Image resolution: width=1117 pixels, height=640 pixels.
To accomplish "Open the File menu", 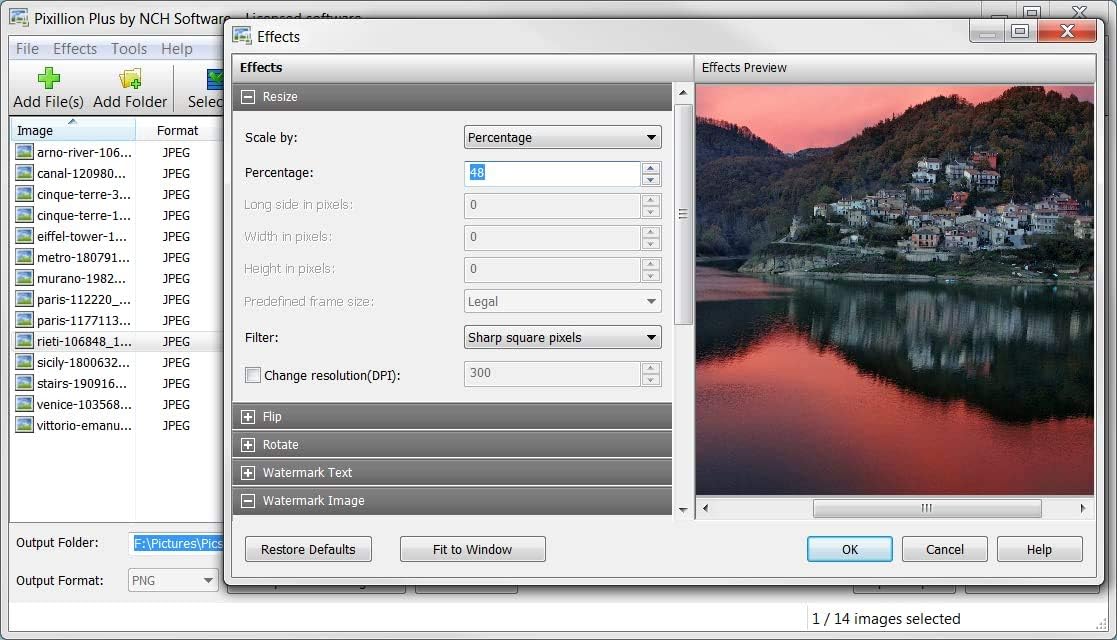I will (x=27, y=48).
